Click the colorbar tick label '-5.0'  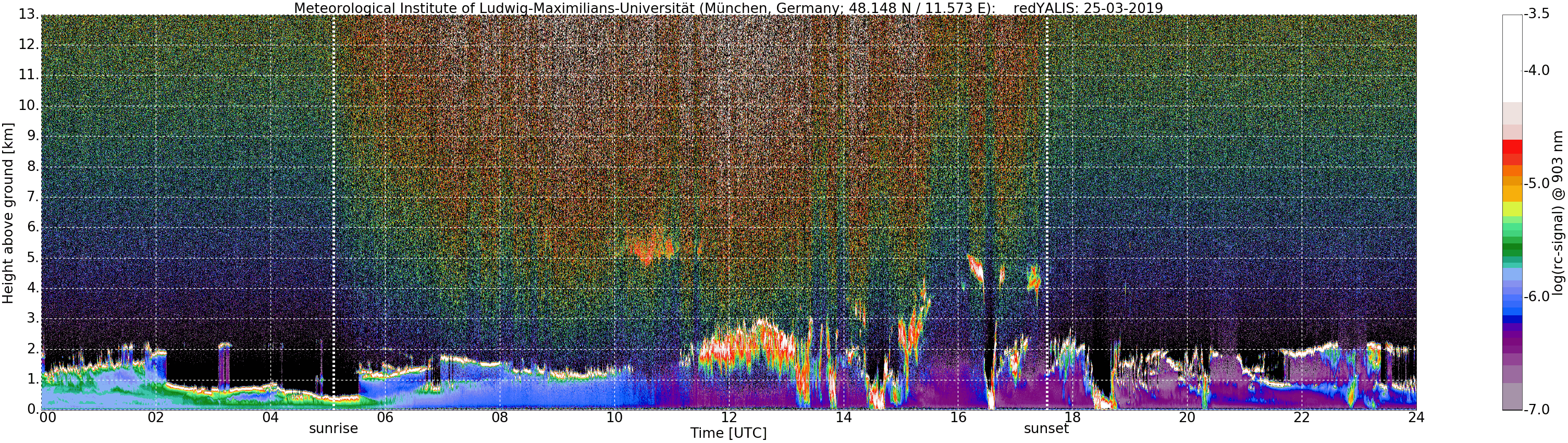pyautogui.click(x=1536, y=183)
